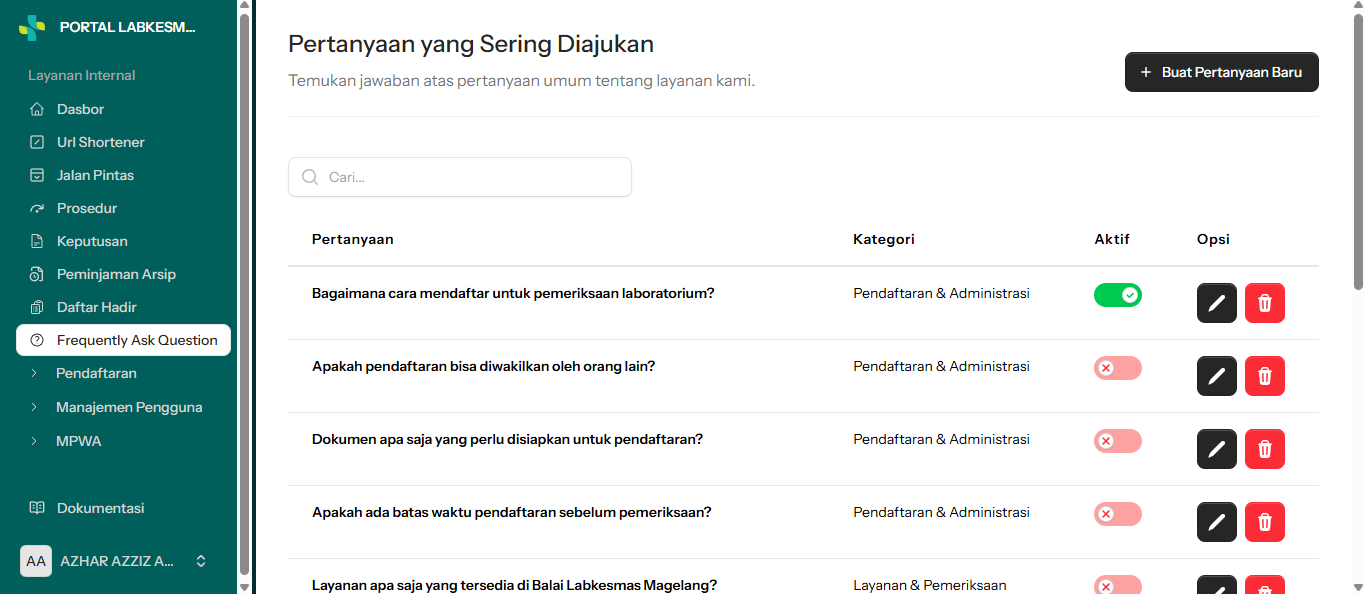Click the Url Shortener sidebar icon
The height and width of the screenshot is (594, 1365).
click(x=37, y=142)
